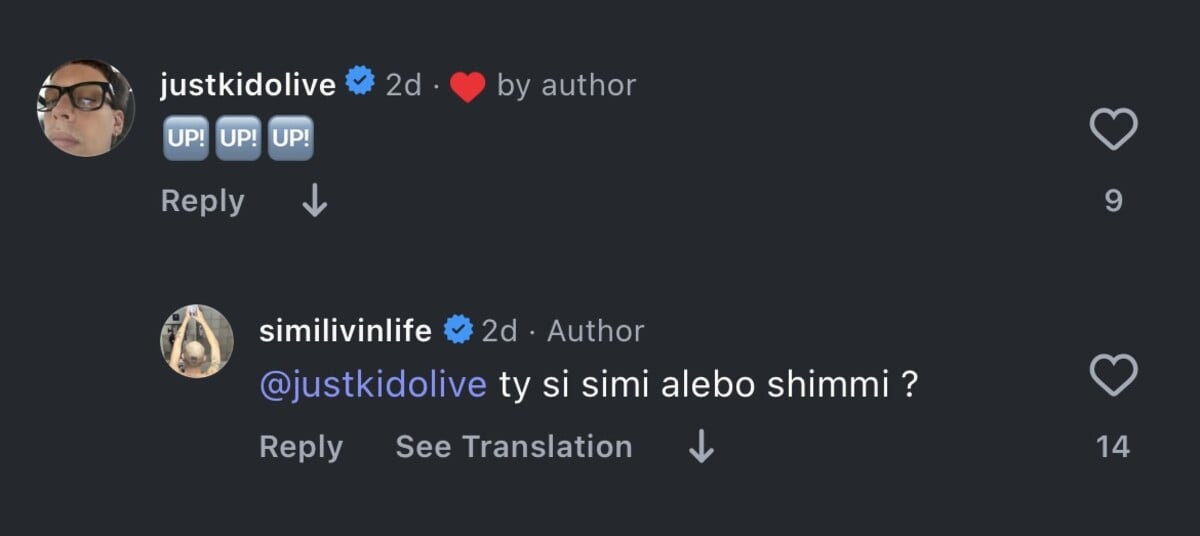Open justkidolive's profile picture
This screenshot has width=1200, height=536.
tap(86, 107)
